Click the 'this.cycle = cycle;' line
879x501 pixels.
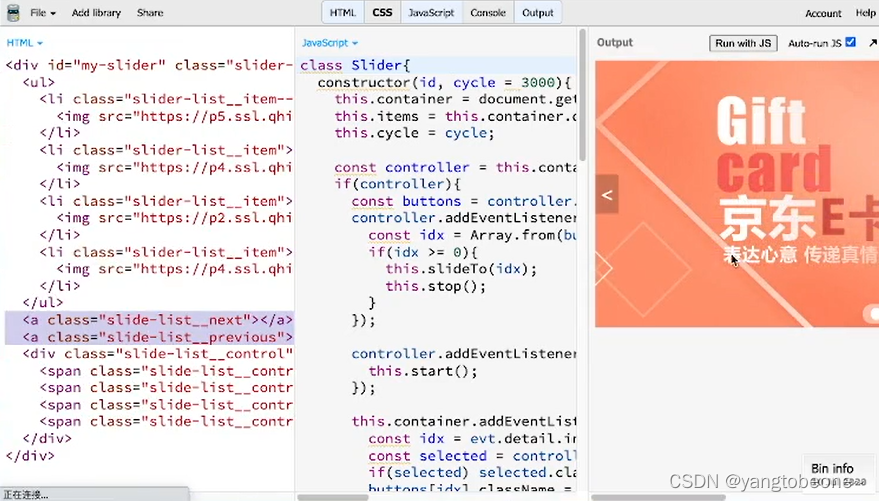coord(414,133)
